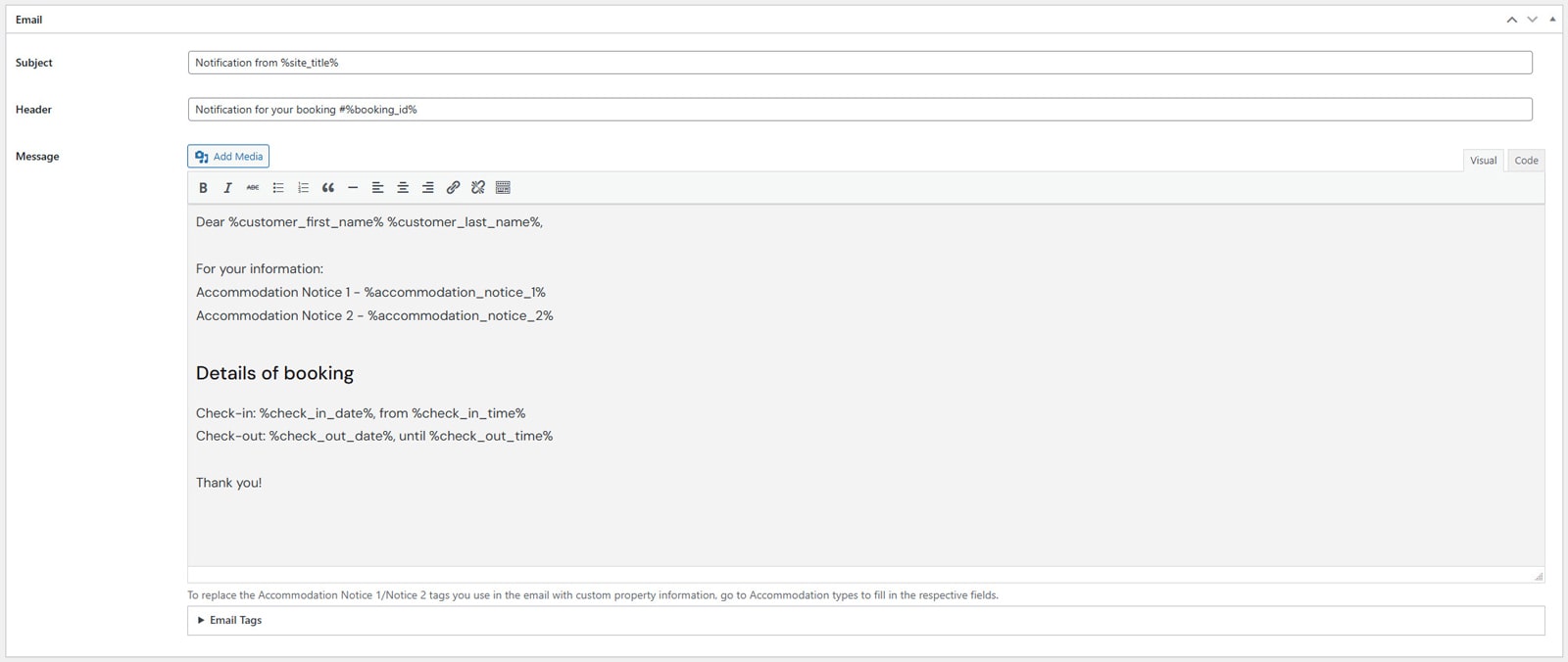
Task: Remove link from selected text
Action: (x=478, y=188)
